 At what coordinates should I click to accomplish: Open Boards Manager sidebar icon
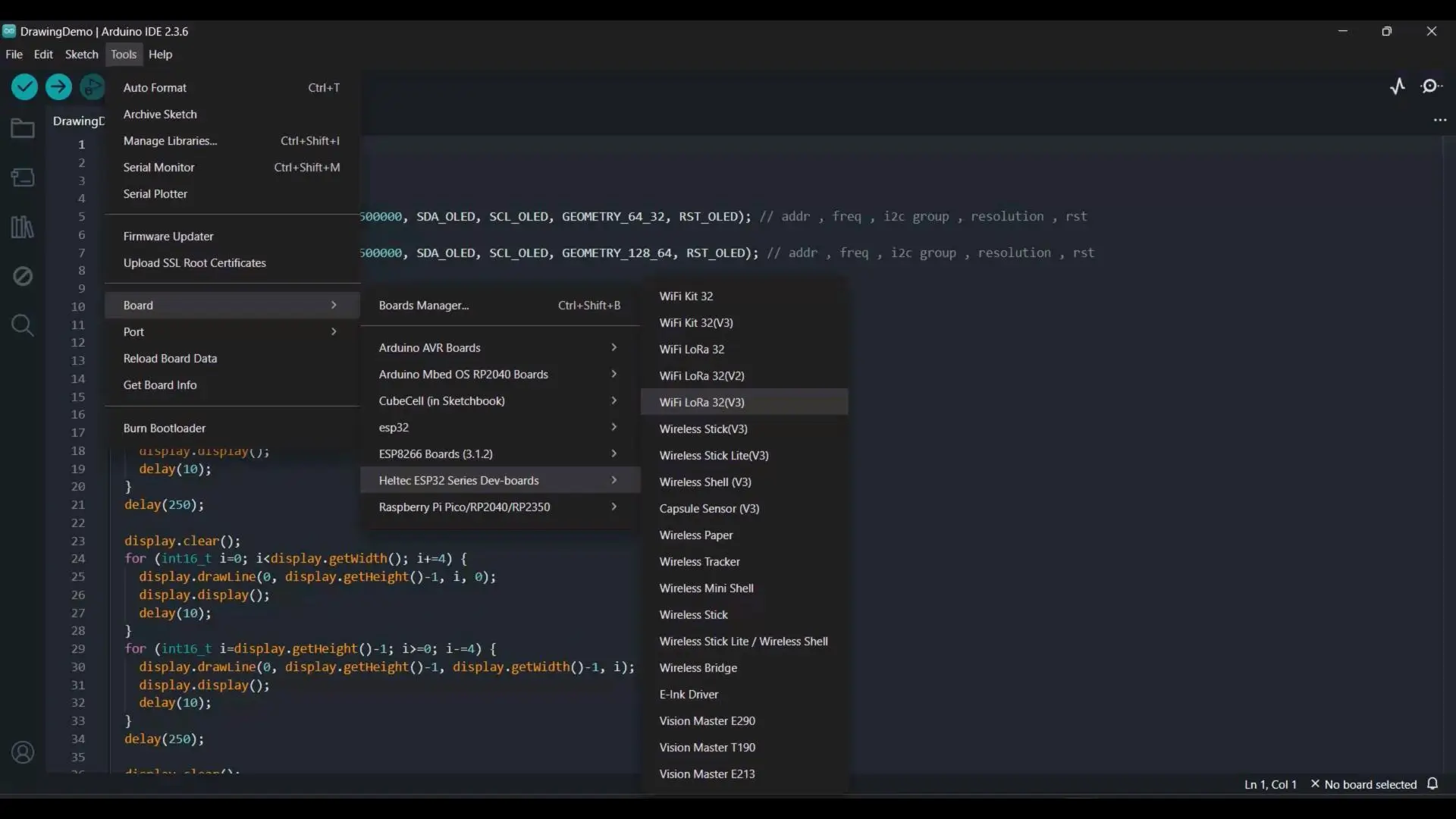click(23, 177)
